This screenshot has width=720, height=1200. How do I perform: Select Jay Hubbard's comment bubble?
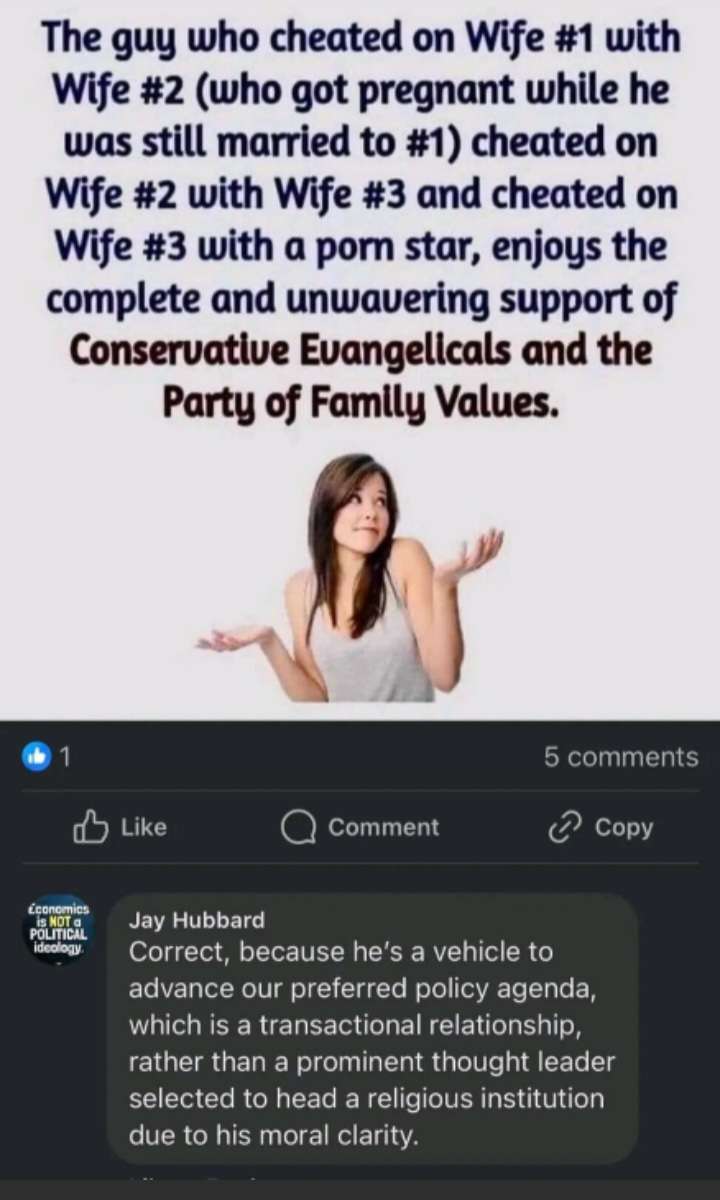[373, 1028]
